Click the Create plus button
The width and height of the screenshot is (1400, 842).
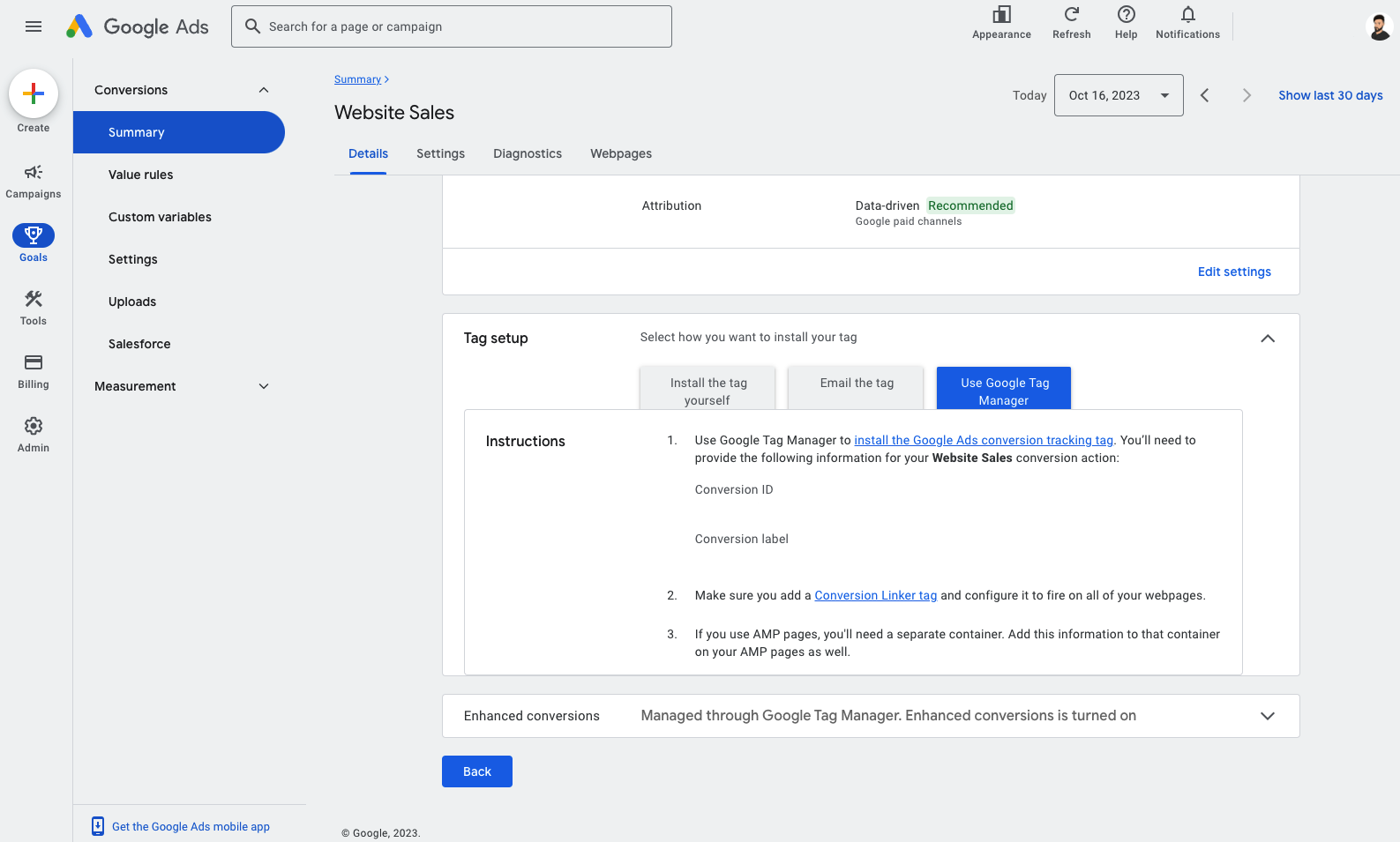(x=34, y=93)
